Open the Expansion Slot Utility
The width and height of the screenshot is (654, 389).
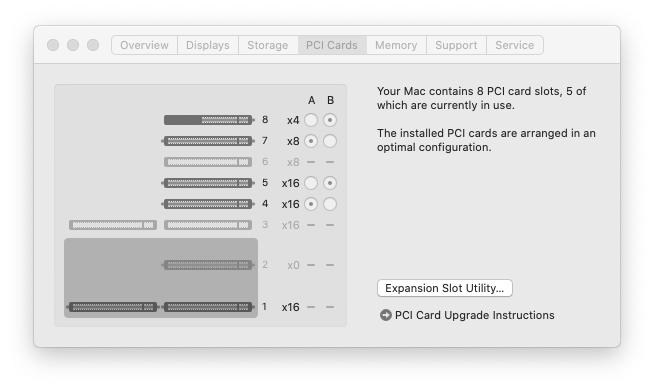445,288
